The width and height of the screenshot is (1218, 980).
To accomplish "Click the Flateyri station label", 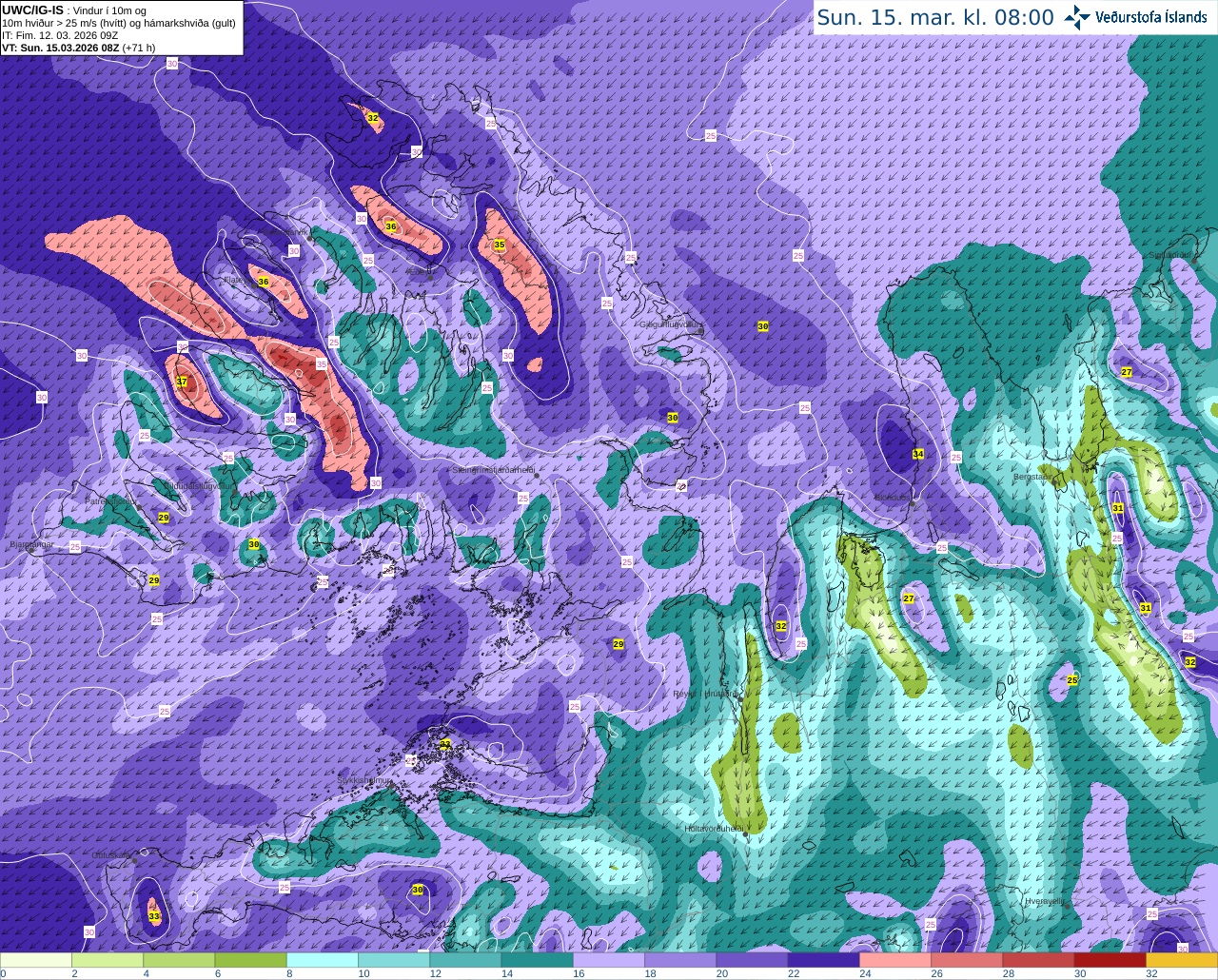I will (235, 280).
